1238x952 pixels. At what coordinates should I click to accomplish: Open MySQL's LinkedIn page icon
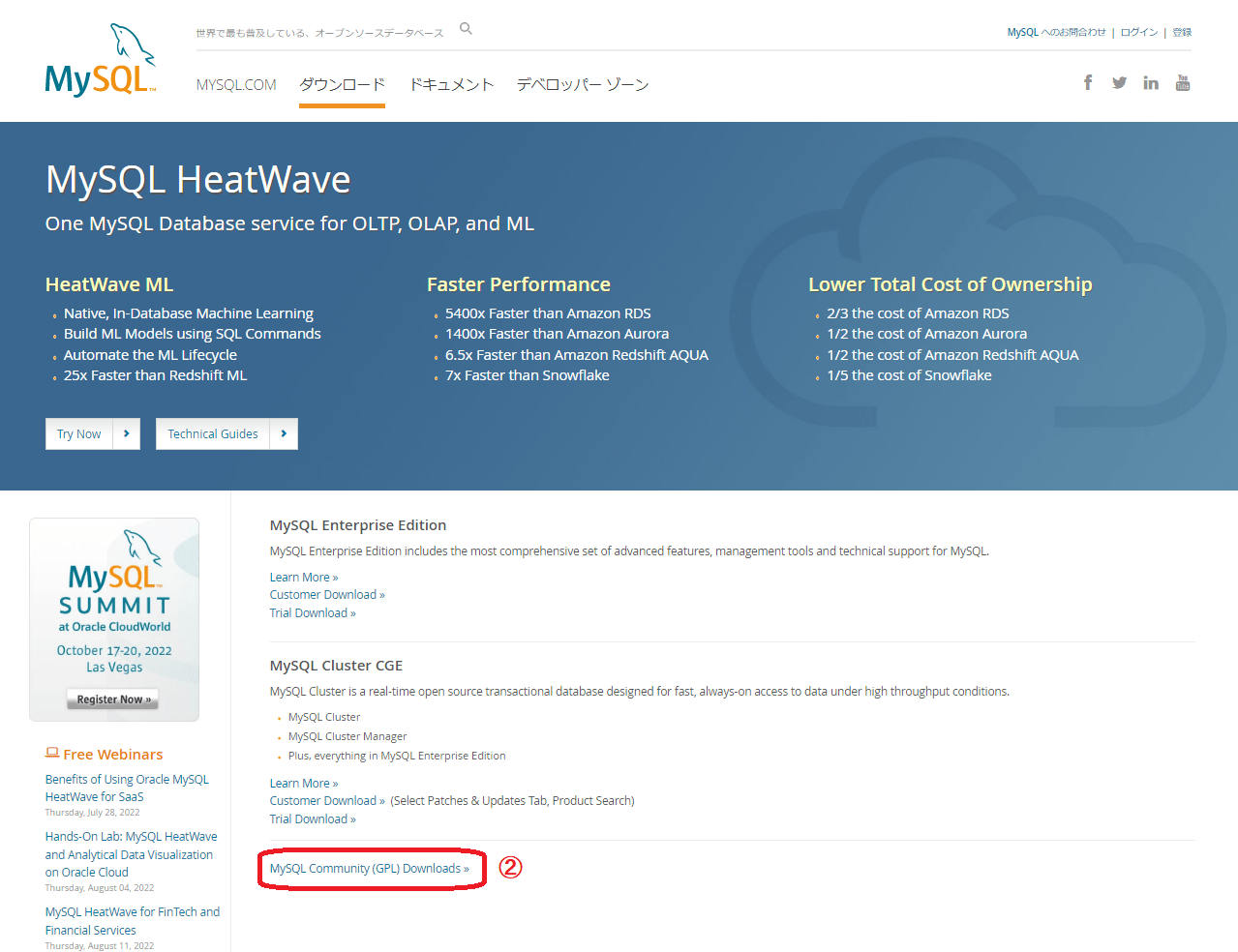(1151, 82)
